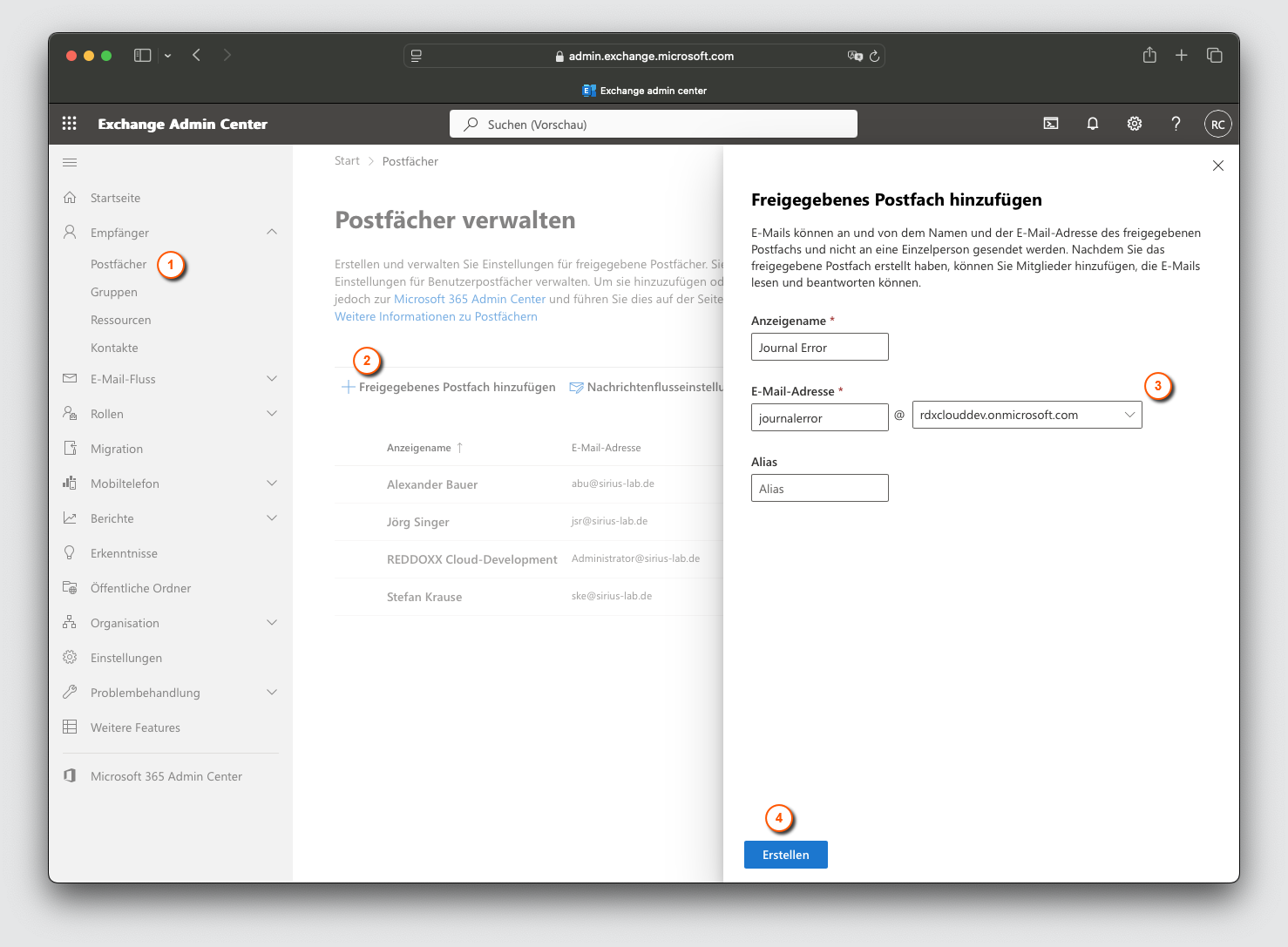Select the REDDOXX Cloud-Development mailbox row
The height and width of the screenshot is (947, 1288).
[529, 559]
